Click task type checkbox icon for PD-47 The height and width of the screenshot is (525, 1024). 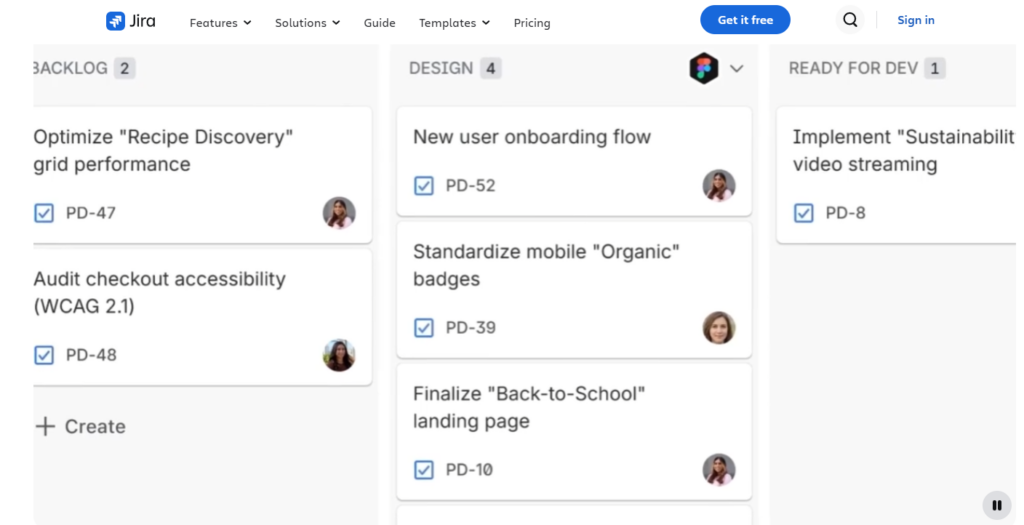click(x=44, y=213)
